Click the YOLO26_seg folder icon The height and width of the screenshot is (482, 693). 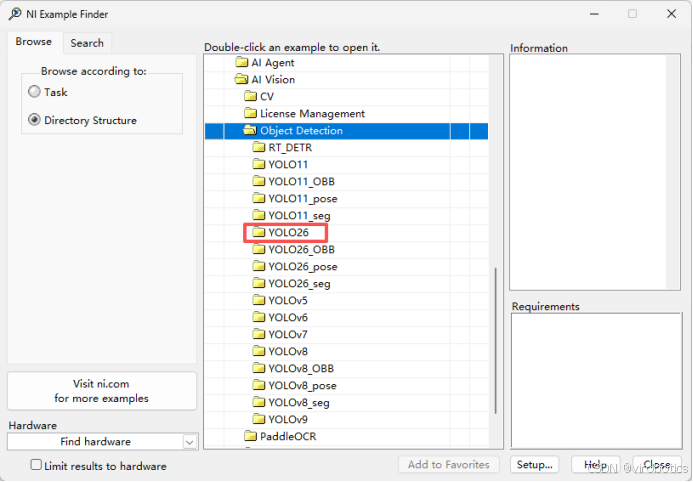(x=259, y=283)
